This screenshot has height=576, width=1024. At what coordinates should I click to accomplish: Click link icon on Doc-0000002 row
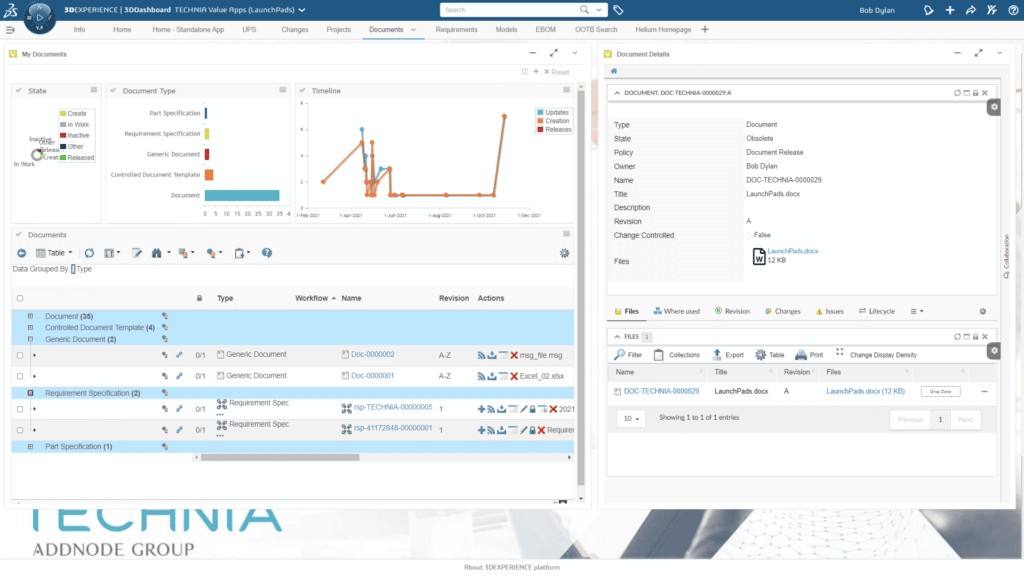[179, 355]
